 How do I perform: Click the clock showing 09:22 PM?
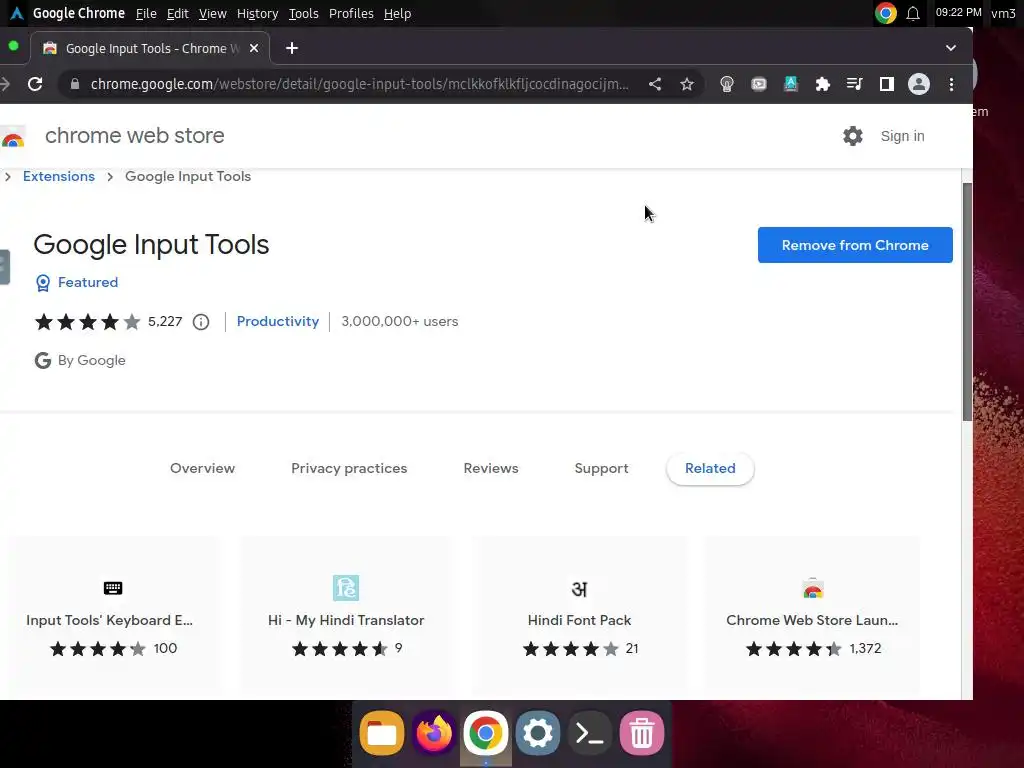click(x=958, y=12)
